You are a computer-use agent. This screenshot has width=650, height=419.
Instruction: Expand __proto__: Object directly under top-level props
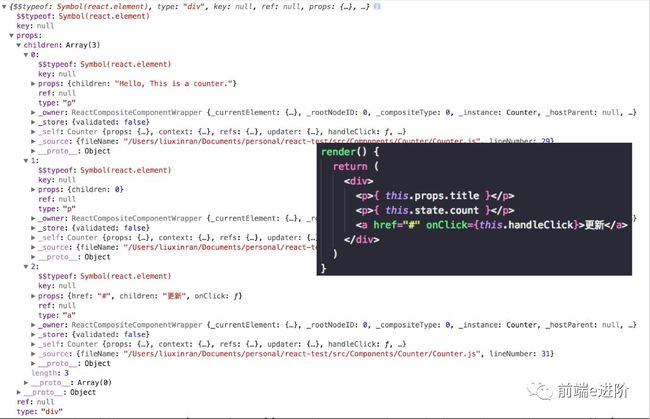click(19, 392)
